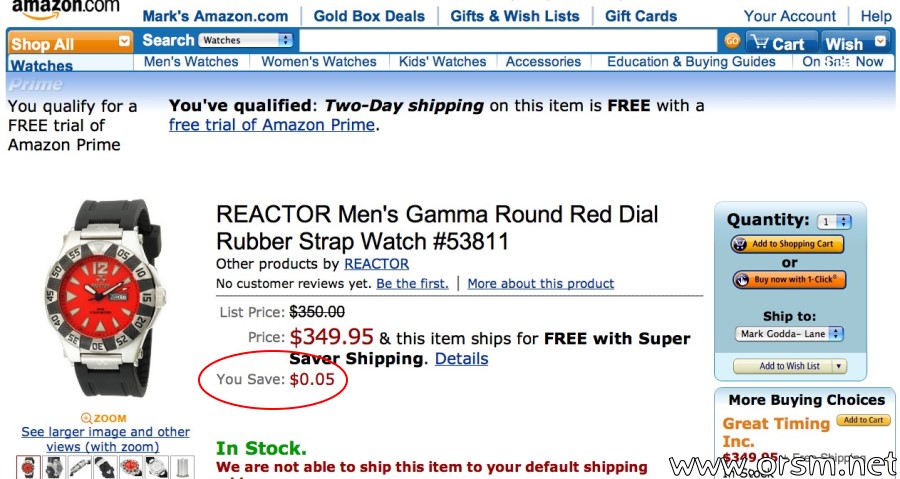Open the REACTOR brand link
This screenshot has height=479, width=900.
[377, 264]
